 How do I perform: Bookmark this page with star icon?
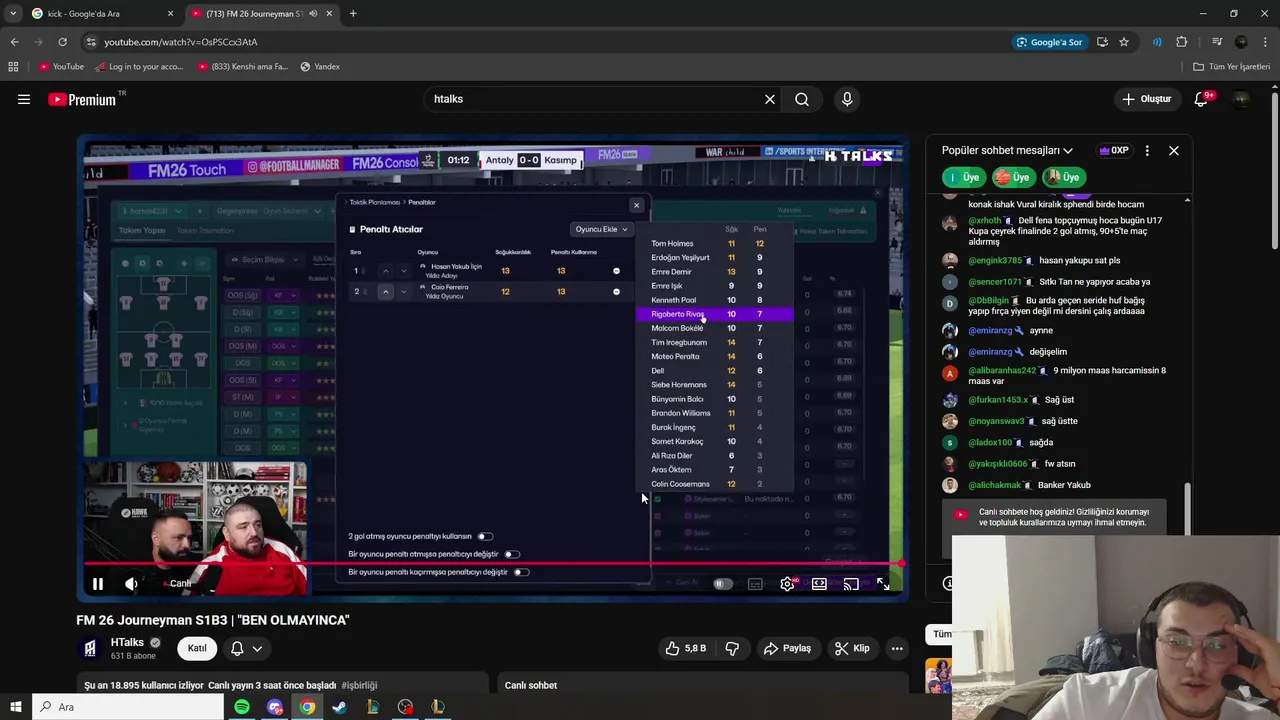(1124, 42)
